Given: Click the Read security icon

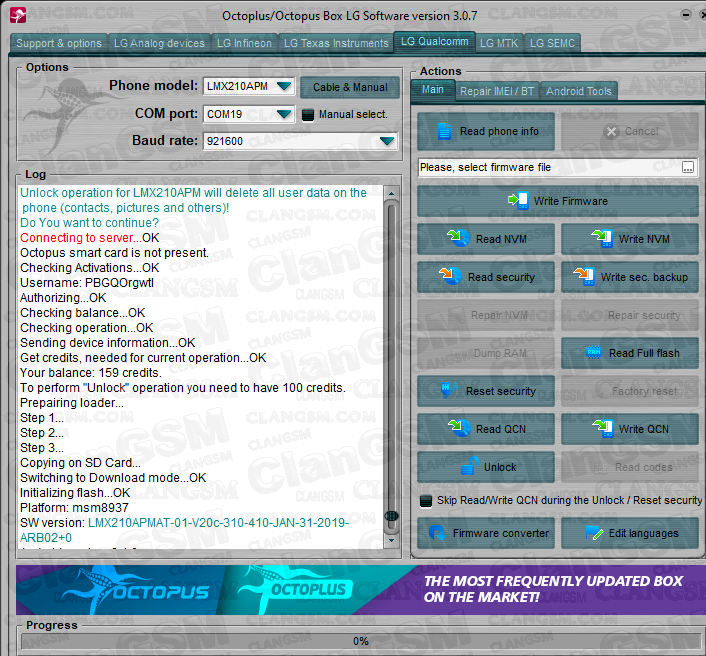Looking at the screenshot, I should [450, 276].
